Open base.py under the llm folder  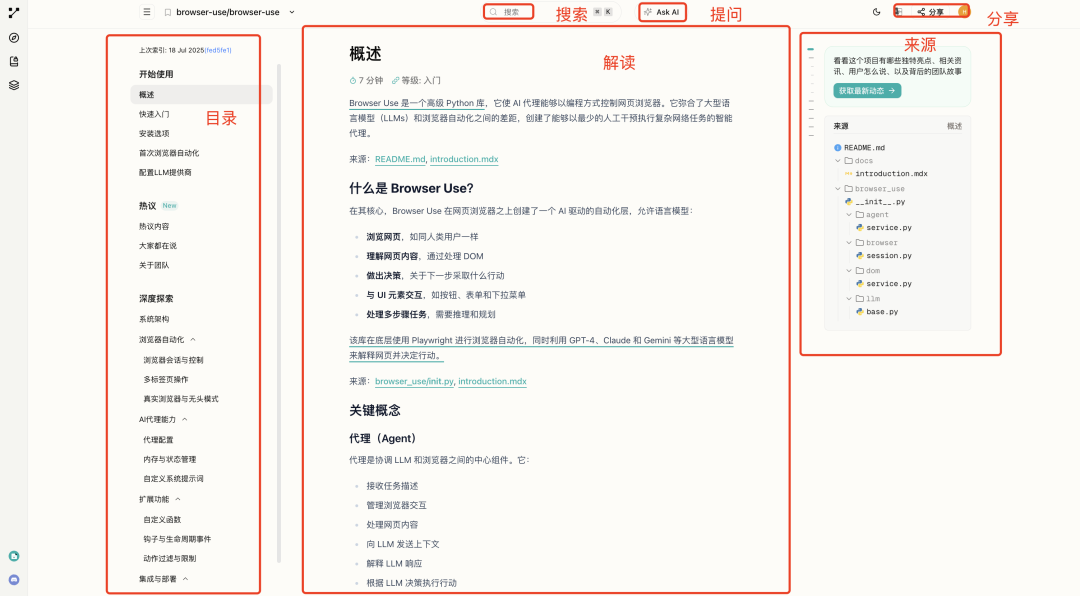(x=882, y=312)
